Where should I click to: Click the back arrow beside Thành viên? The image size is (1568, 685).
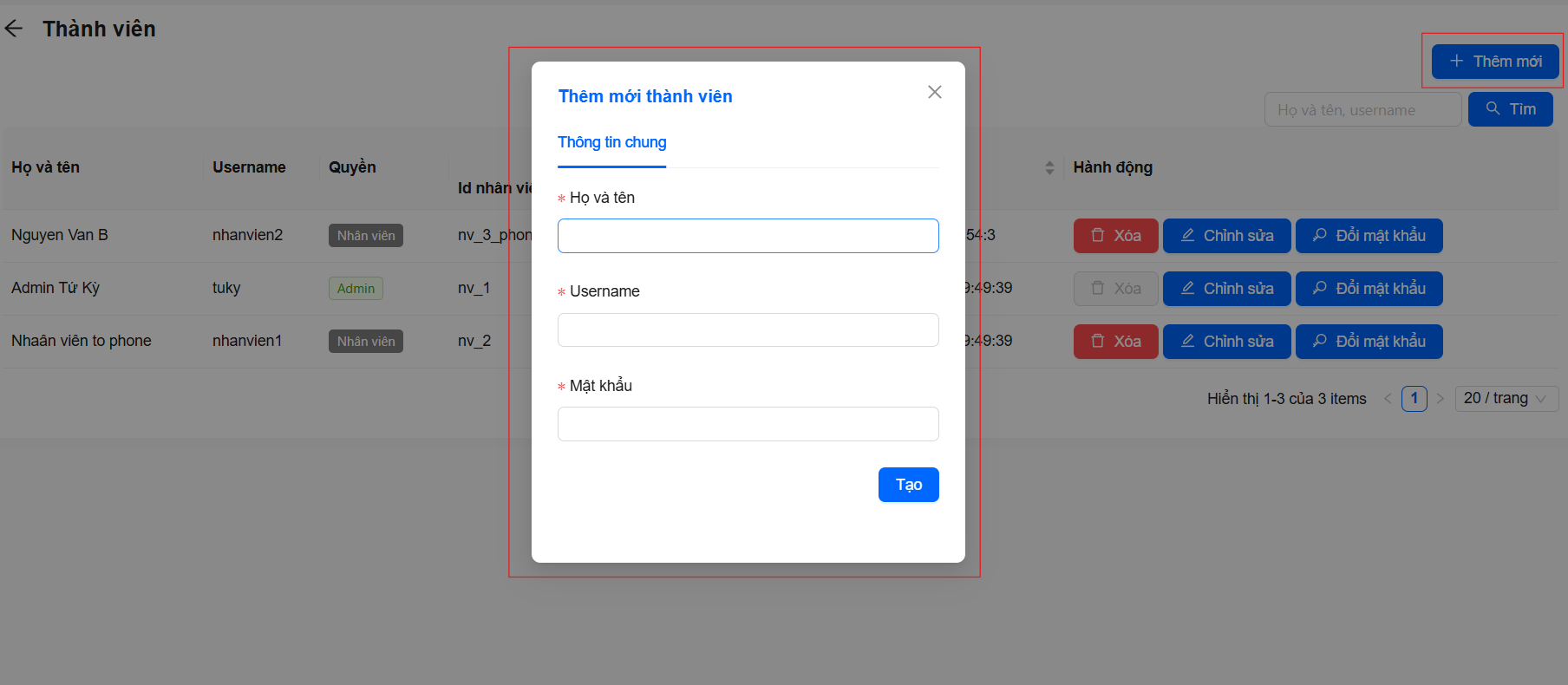tap(14, 29)
